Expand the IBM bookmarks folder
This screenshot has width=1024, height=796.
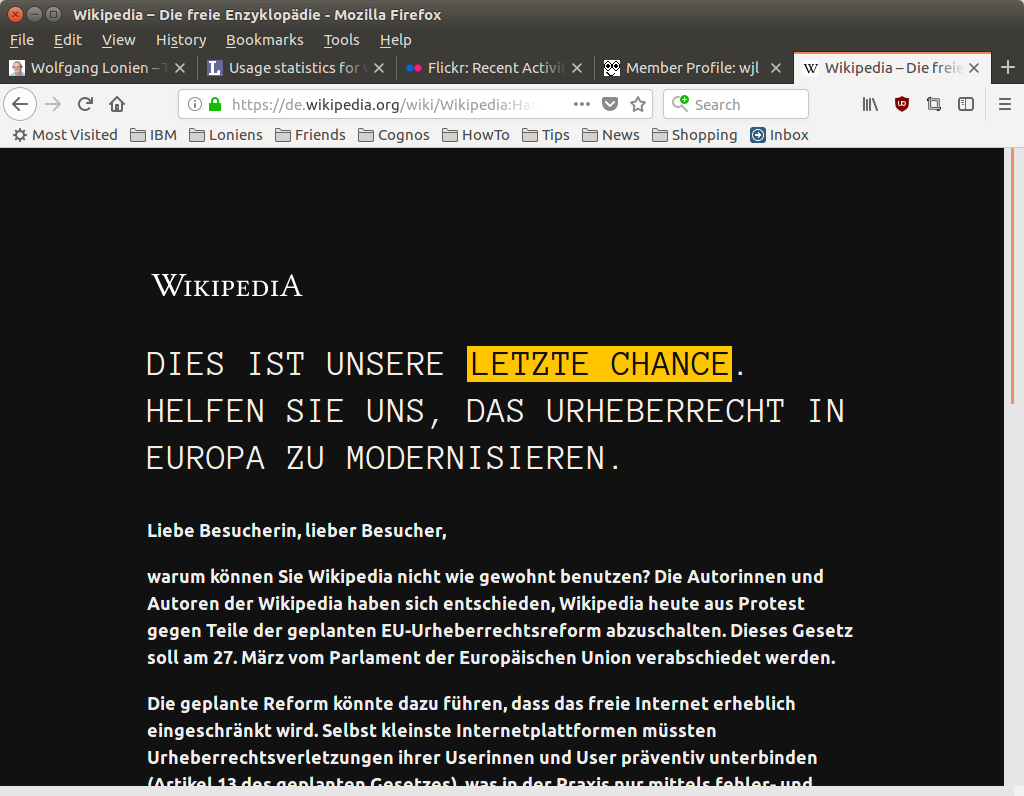(x=153, y=135)
